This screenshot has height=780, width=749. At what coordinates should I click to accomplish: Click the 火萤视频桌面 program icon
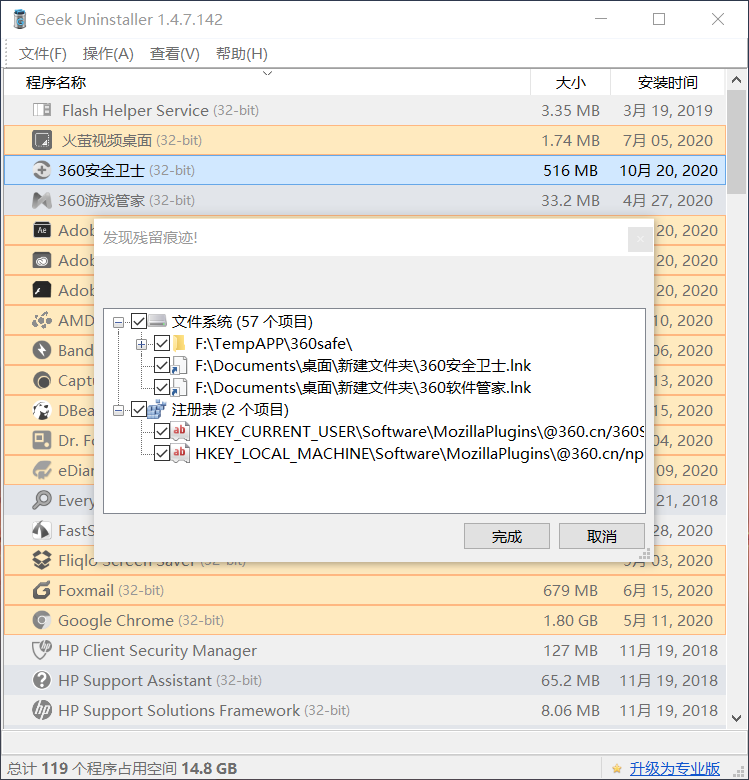click(42, 140)
